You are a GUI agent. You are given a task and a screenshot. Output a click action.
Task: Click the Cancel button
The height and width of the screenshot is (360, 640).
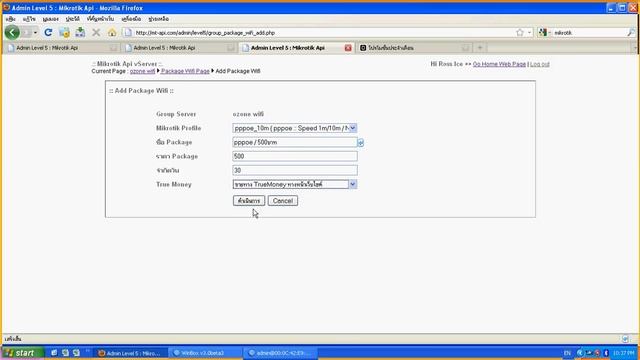(x=283, y=201)
